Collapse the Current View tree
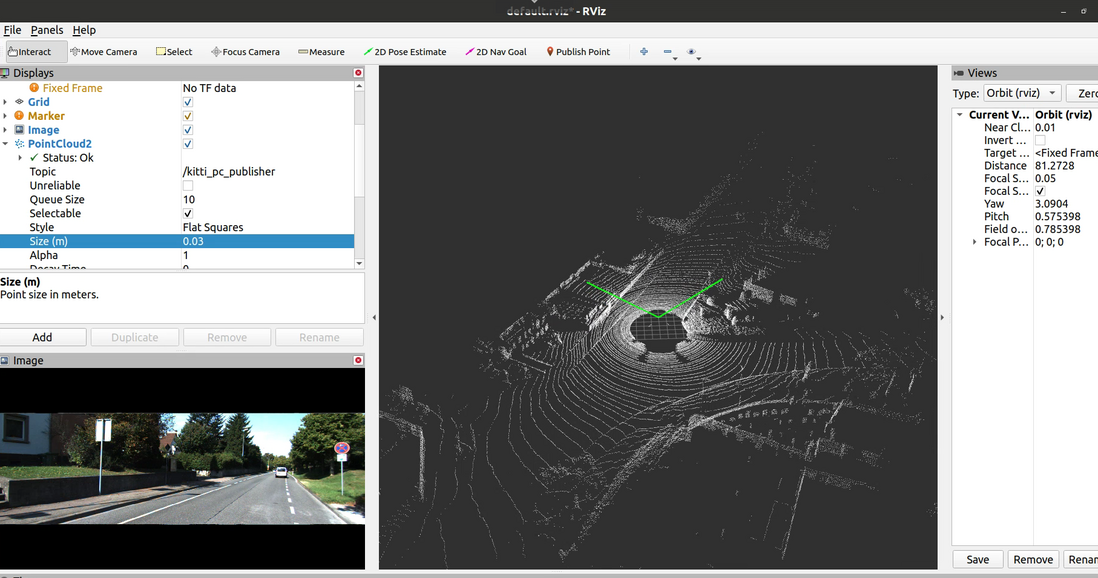Screen dimensions: 1098x578 point(960,114)
